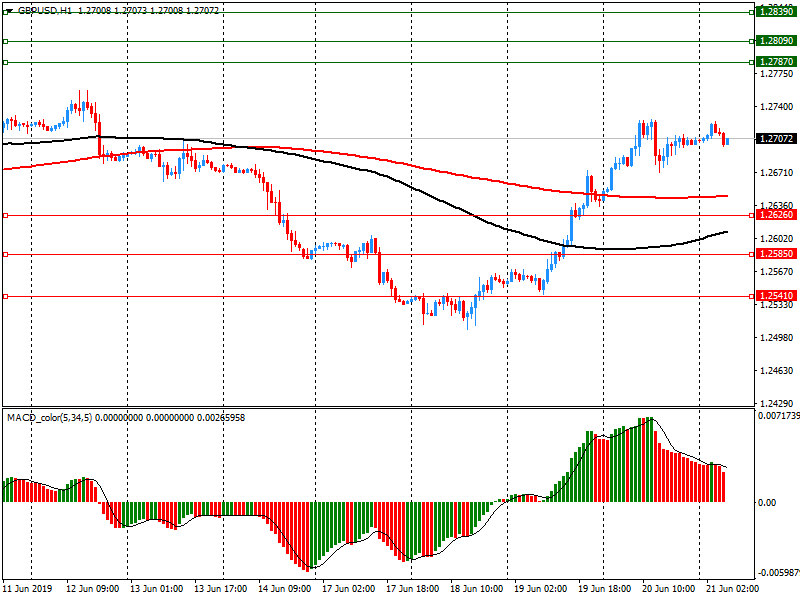Grab left handle of 1.28090 line

coord(6,41)
